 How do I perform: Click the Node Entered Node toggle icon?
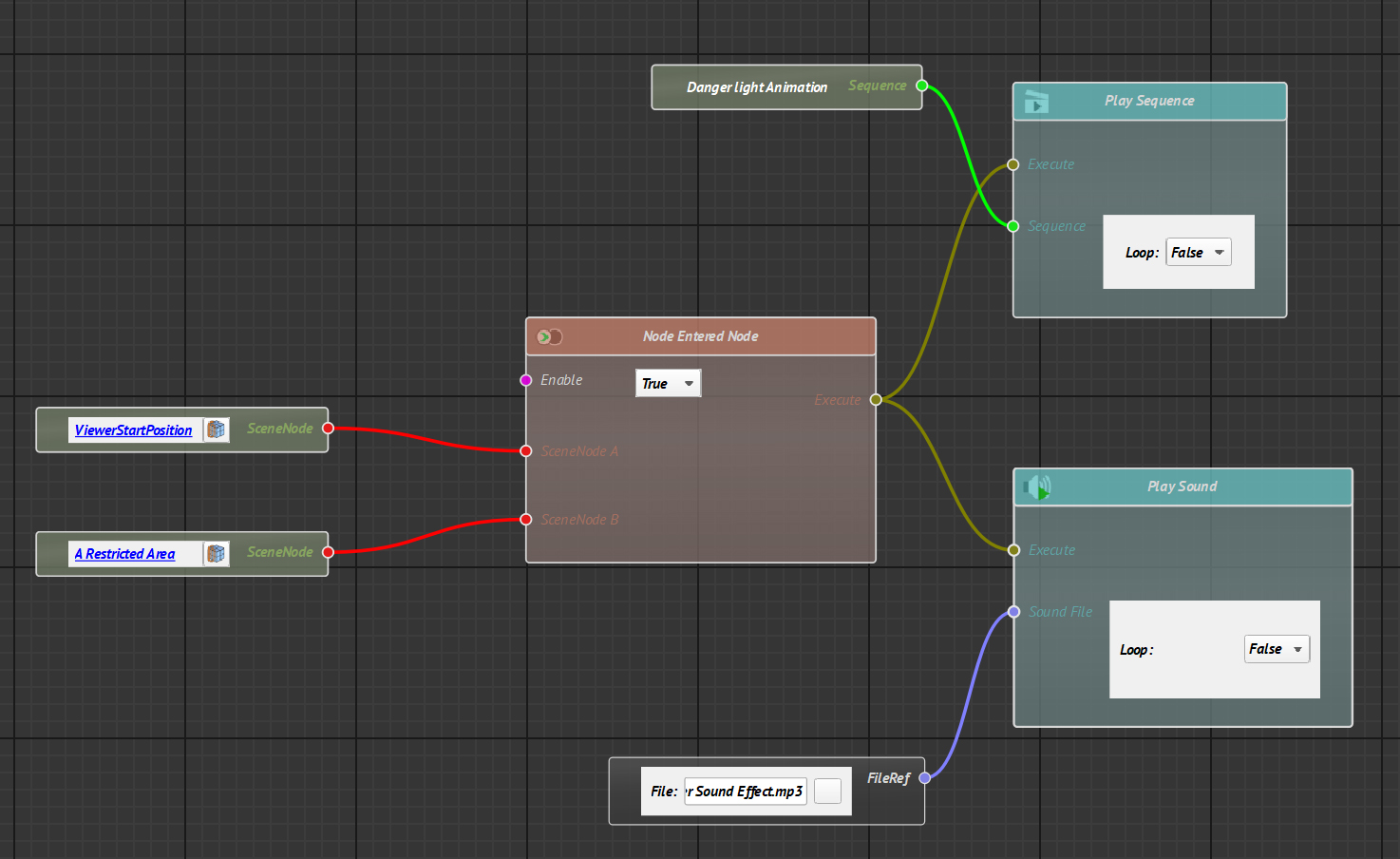549,337
